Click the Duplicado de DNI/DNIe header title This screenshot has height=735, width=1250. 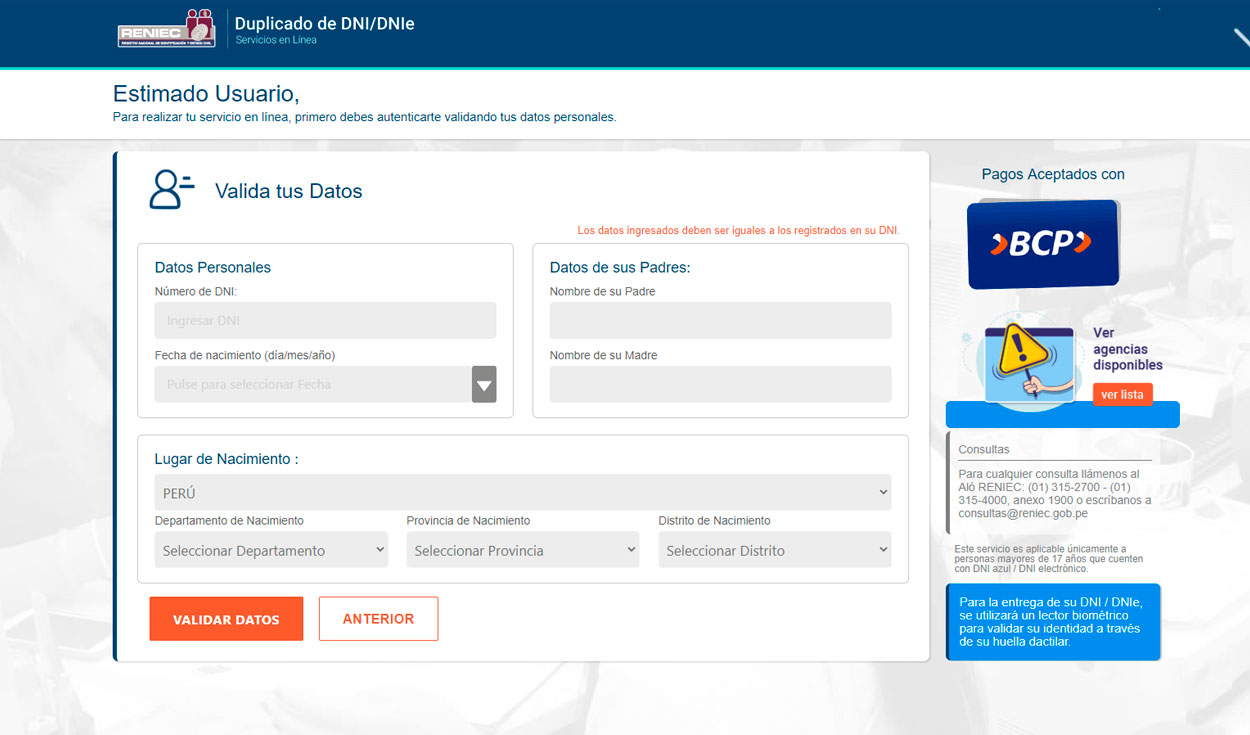324,23
